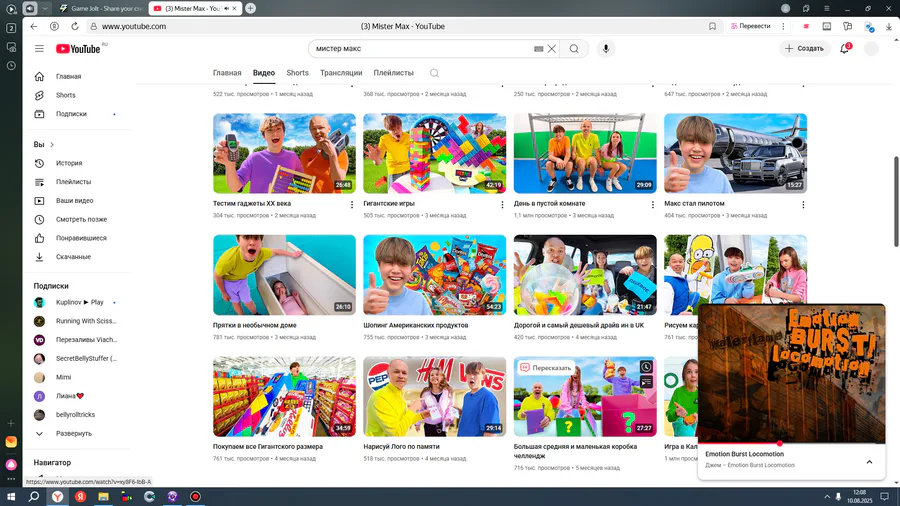This screenshot has height=506, width=900.
Task: Open the translate options three-dot menu
Action: [783, 26]
